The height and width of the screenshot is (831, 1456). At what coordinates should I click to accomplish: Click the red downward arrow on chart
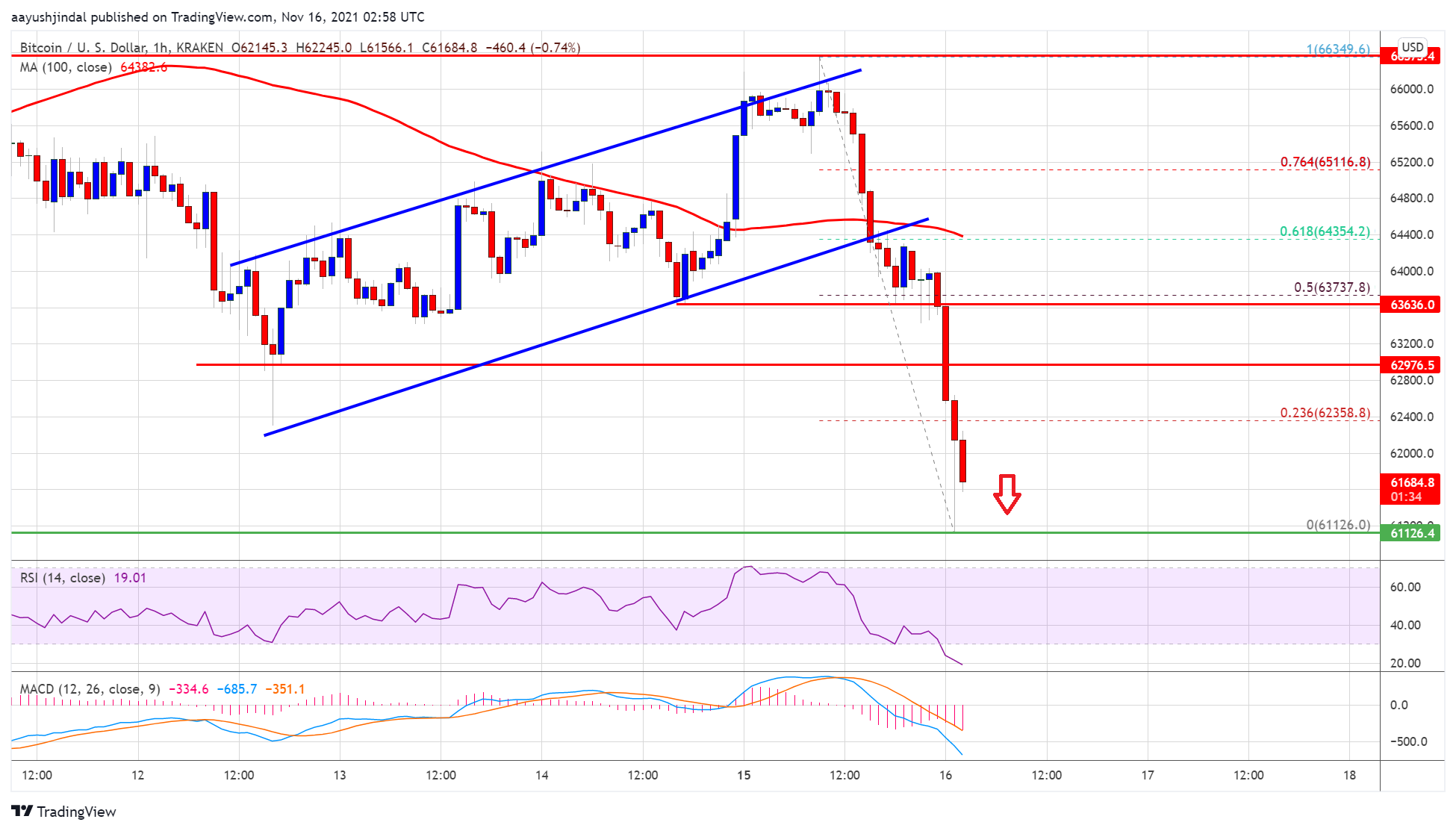pyautogui.click(x=1007, y=494)
